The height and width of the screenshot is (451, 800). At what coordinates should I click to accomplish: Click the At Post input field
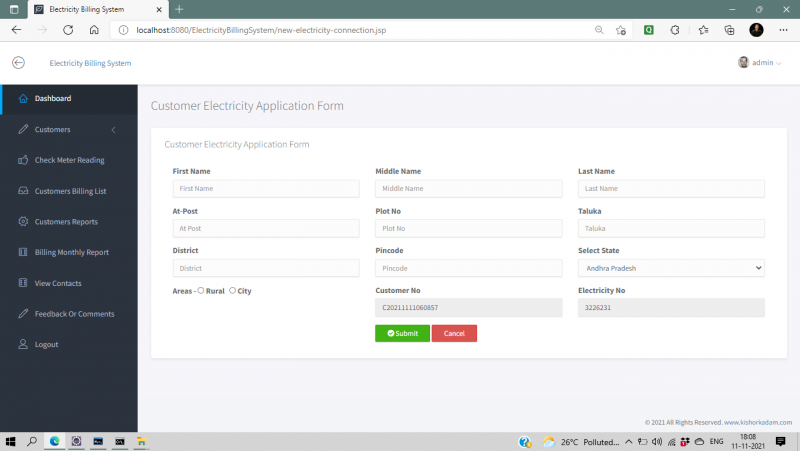click(x=266, y=228)
